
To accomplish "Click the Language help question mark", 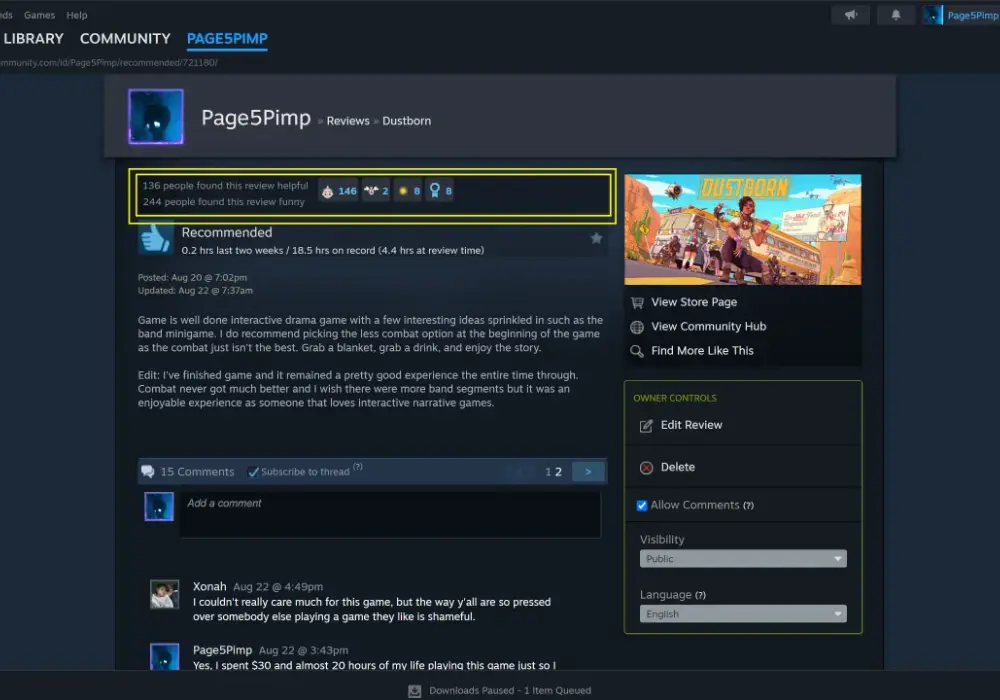I will click(x=700, y=595).
